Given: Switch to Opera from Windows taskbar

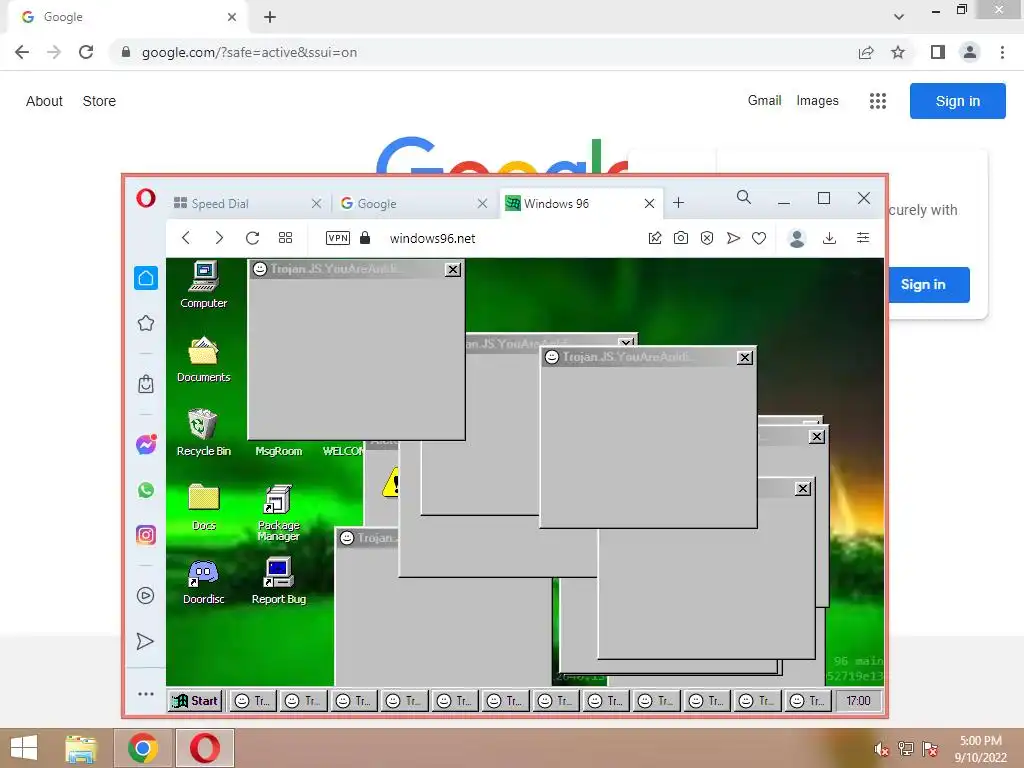Looking at the screenshot, I should [x=205, y=748].
